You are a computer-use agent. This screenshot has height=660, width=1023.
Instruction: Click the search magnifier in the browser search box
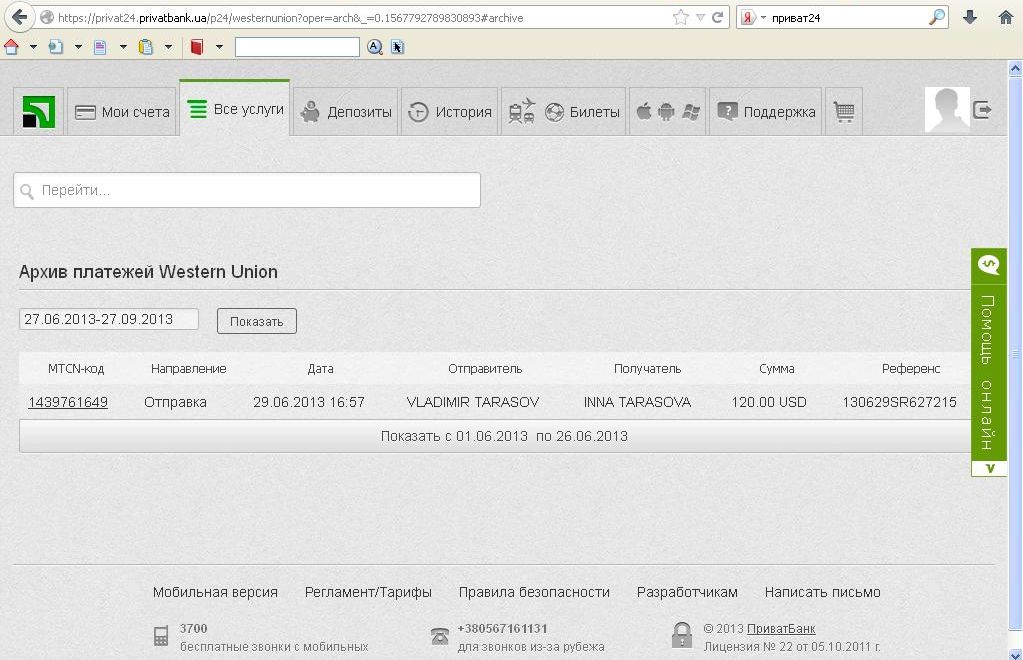936,18
